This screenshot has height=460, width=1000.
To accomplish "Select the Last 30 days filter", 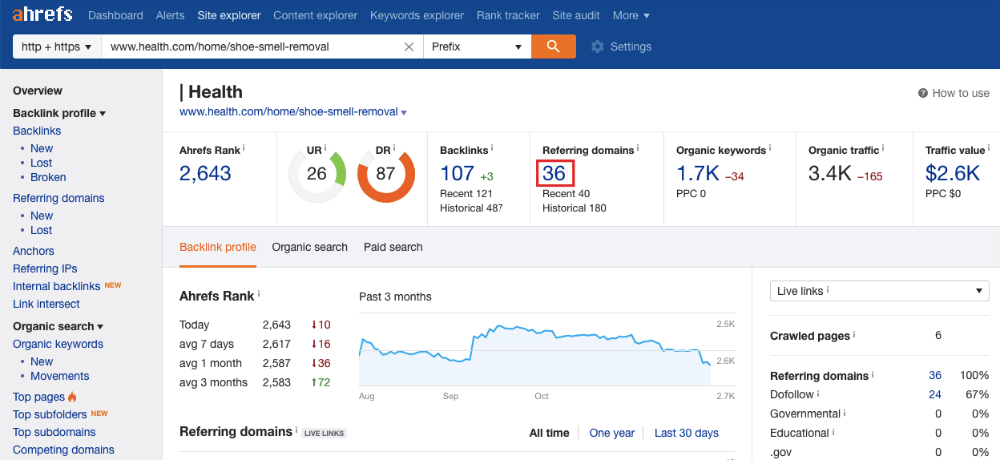I will (x=686, y=433).
